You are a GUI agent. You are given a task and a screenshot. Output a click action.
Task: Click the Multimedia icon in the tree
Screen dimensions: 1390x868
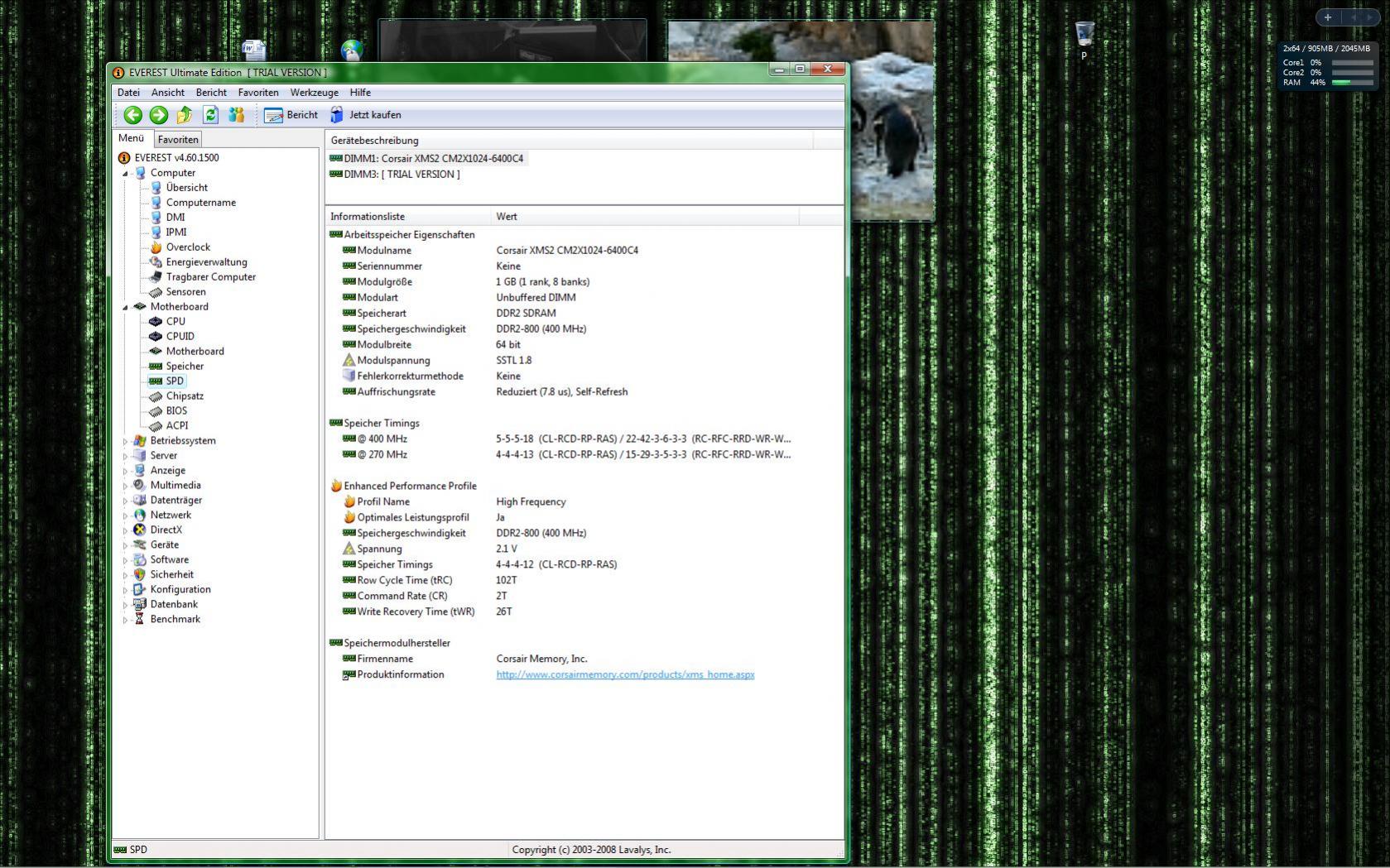coord(140,486)
